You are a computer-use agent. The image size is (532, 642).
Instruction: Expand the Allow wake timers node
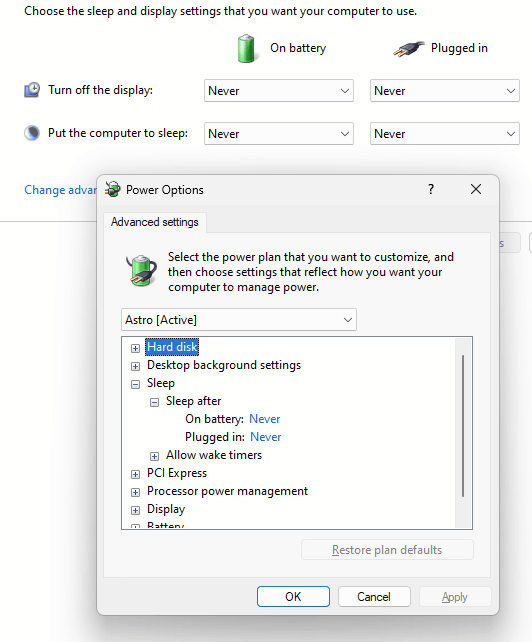(x=154, y=456)
